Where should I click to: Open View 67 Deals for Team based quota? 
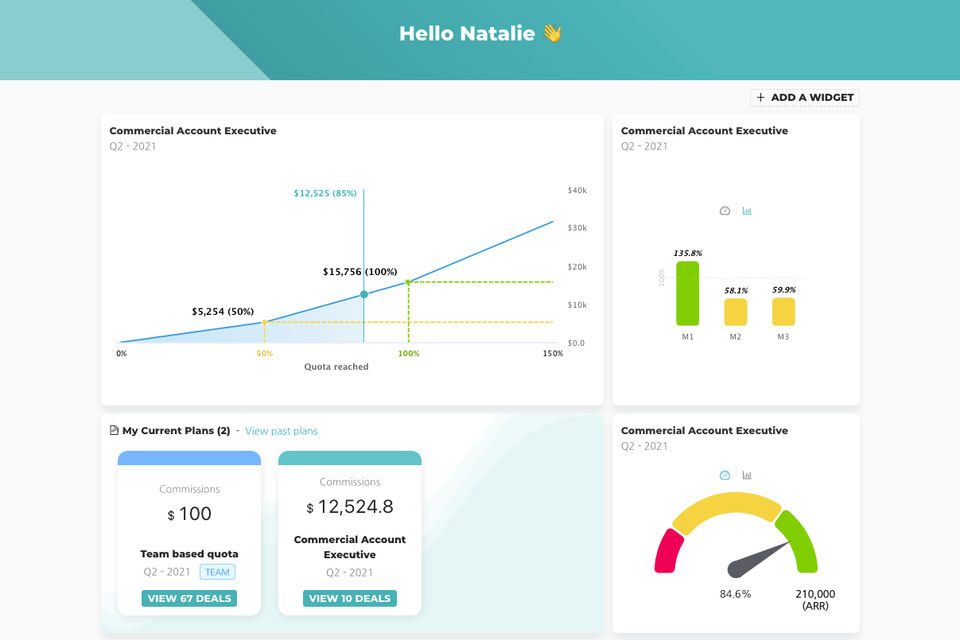[x=189, y=598]
